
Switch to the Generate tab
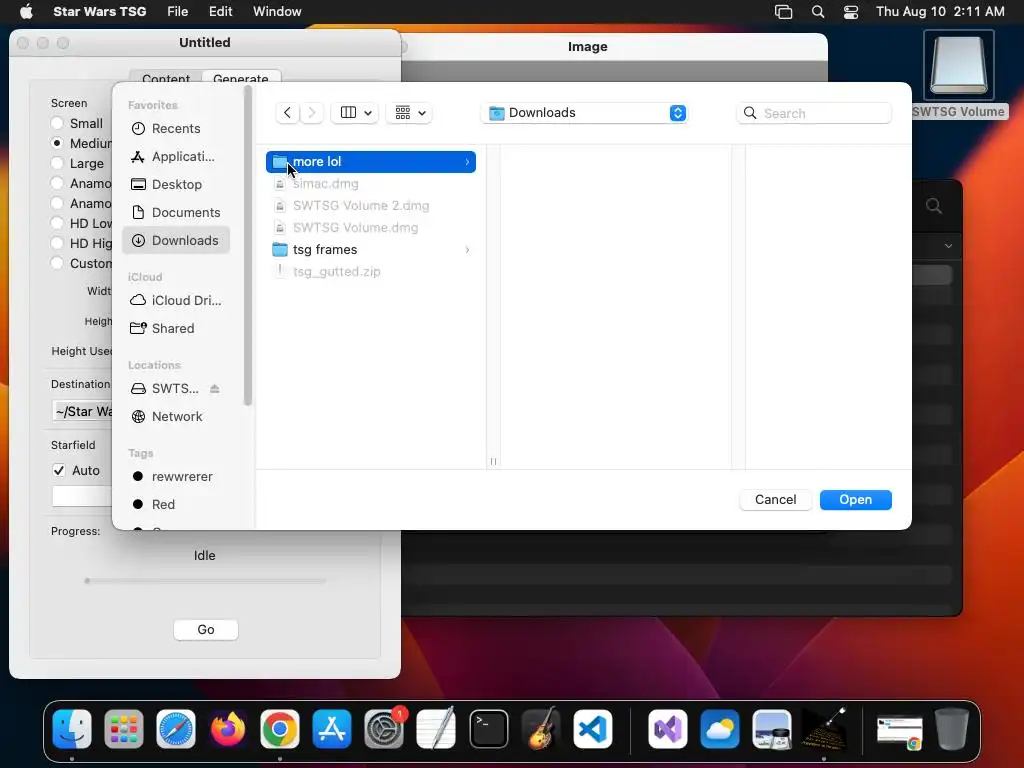[241, 78]
